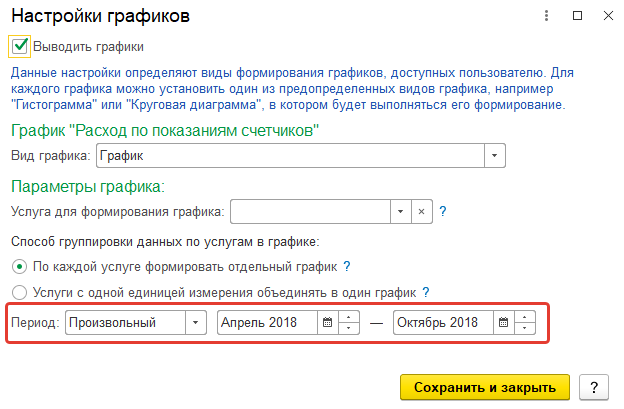Click the График "Расход по показаниям счетчиков" heading
624x409 pixels.
click(165, 130)
